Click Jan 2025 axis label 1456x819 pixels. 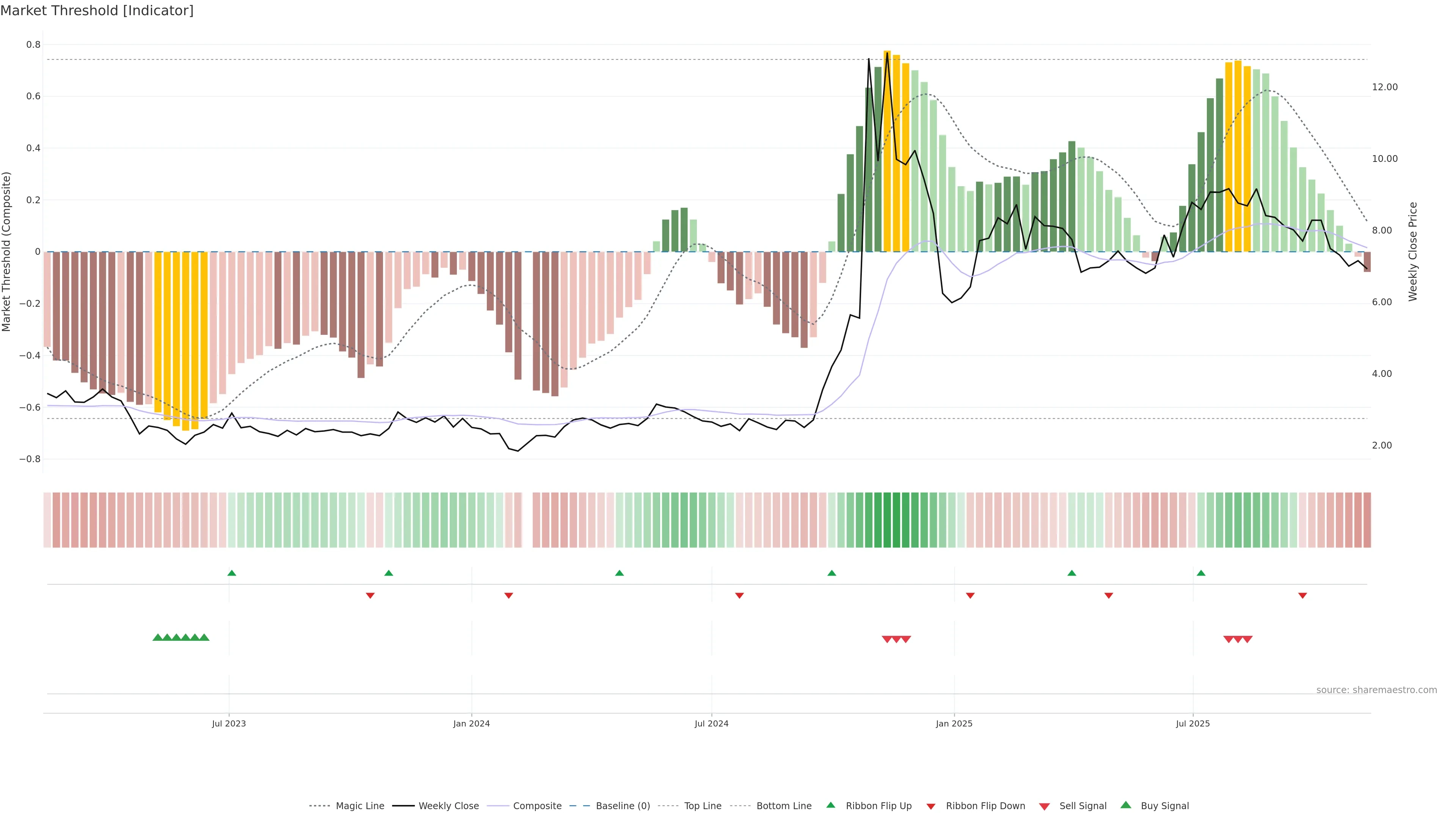[x=954, y=723]
